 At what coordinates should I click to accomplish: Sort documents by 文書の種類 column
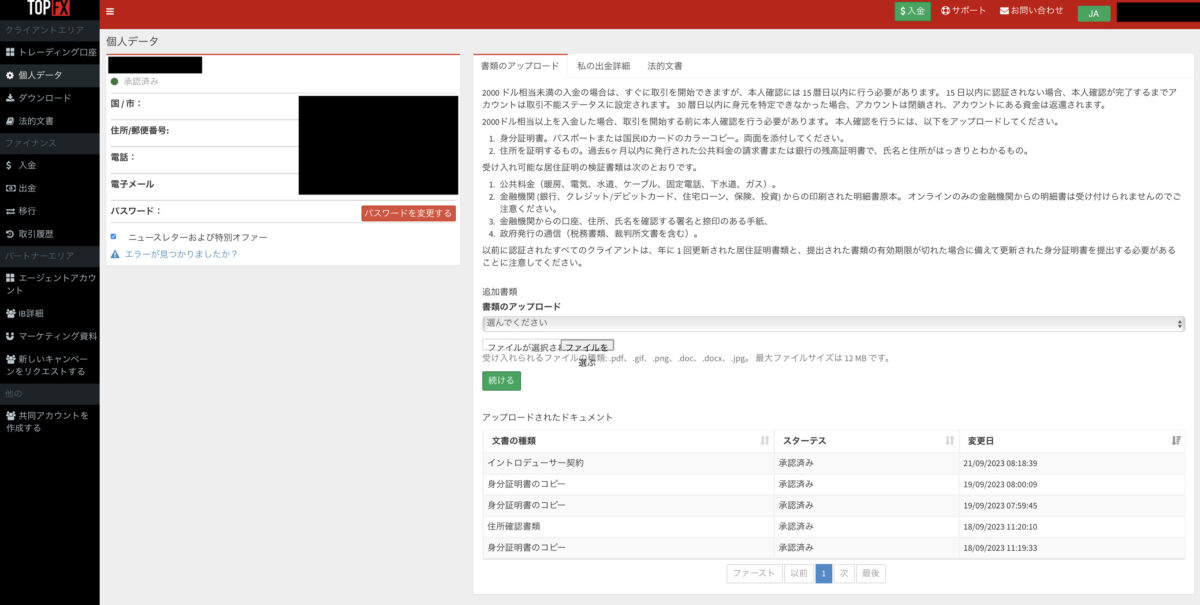(764, 441)
